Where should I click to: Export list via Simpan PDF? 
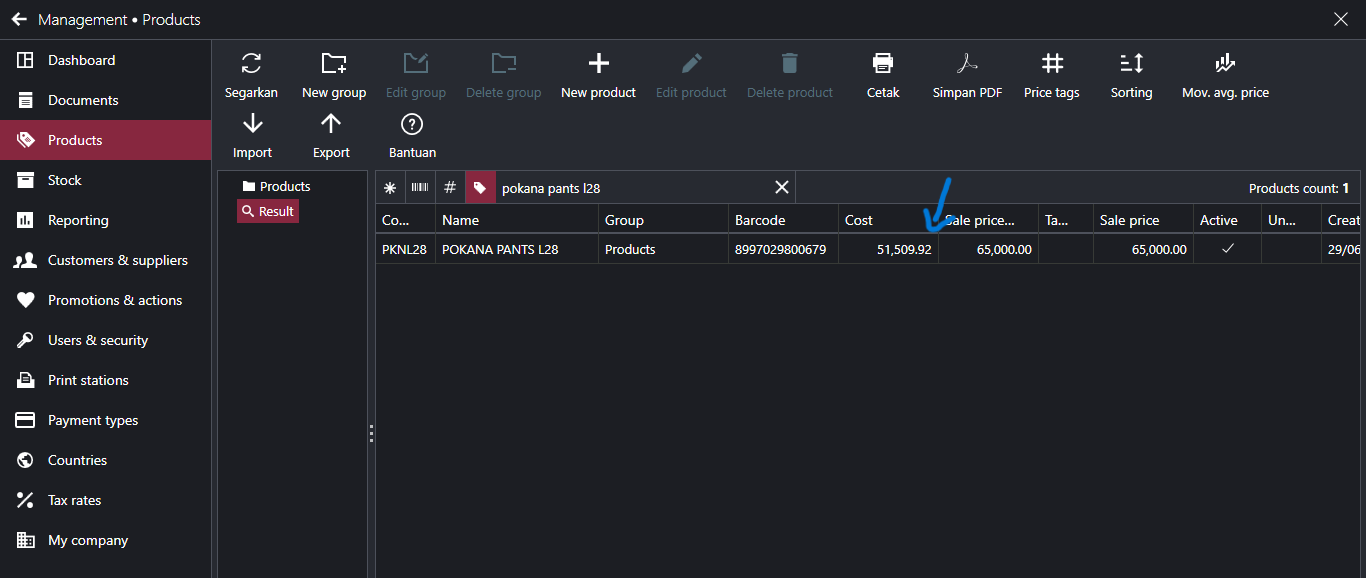click(x=967, y=64)
